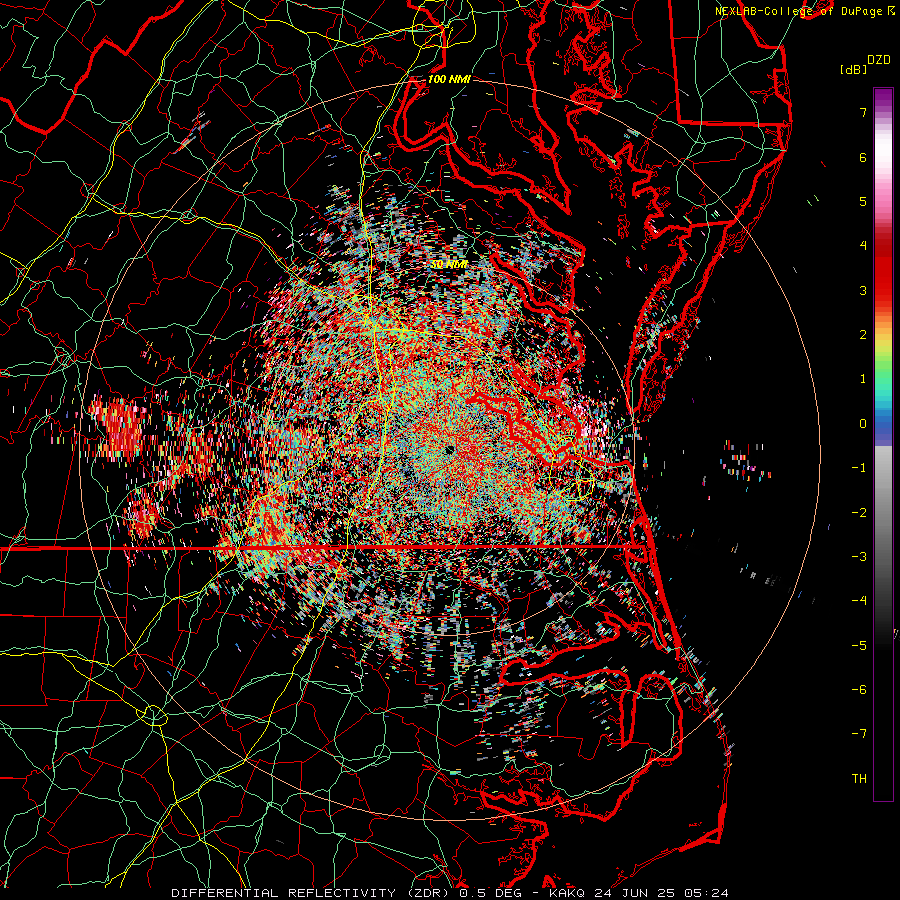Click the -7 value on color scale

tap(859, 734)
